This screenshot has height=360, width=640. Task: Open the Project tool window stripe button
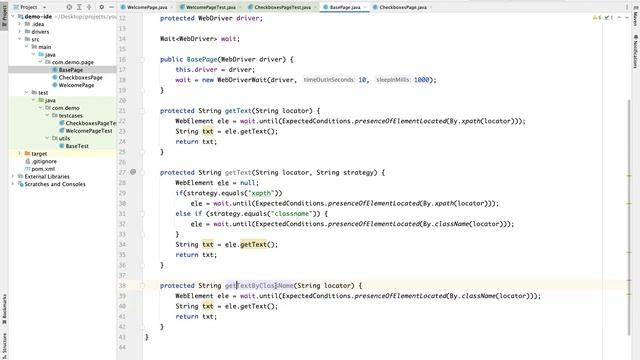pos(4,16)
